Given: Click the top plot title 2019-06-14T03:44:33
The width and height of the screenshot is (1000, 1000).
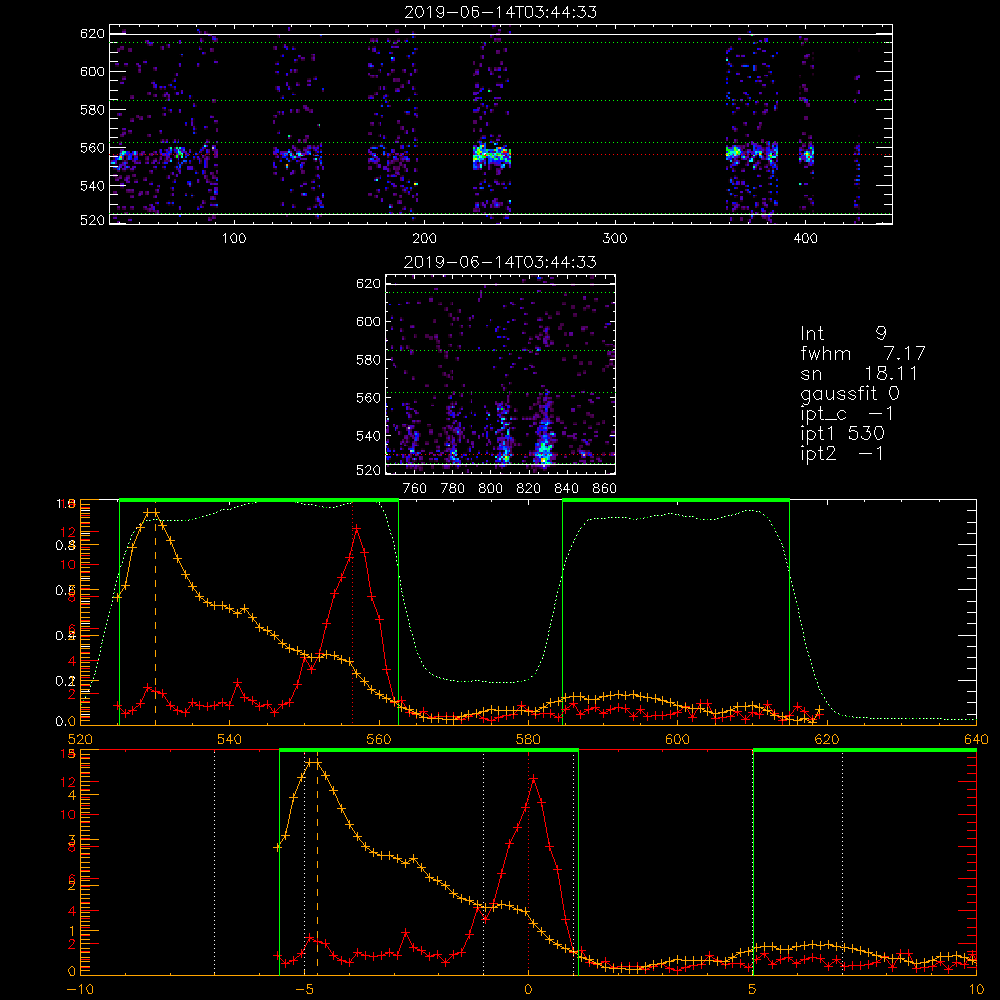Looking at the screenshot, I should tap(501, 12).
